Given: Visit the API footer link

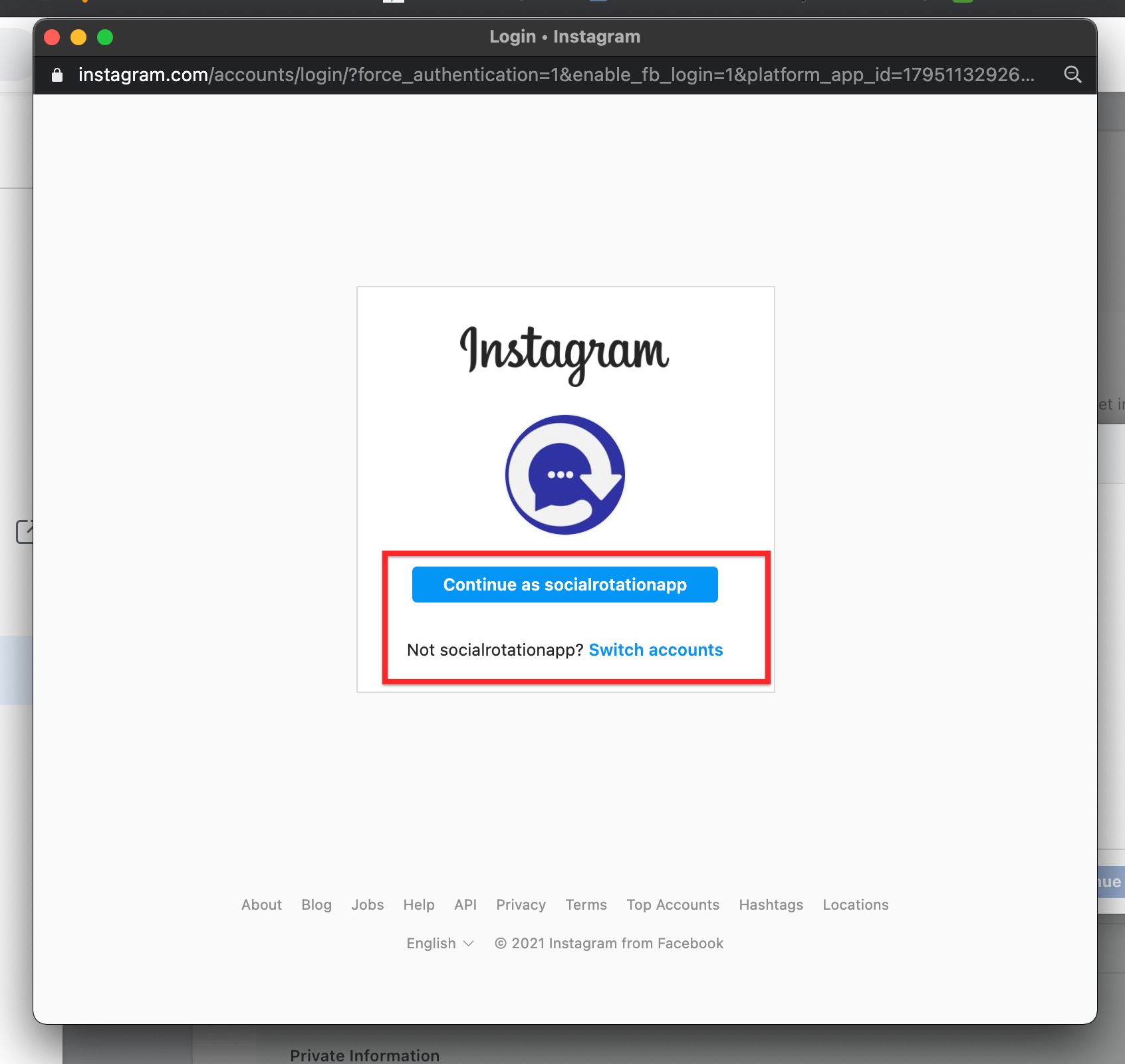Looking at the screenshot, I should 465,904.
